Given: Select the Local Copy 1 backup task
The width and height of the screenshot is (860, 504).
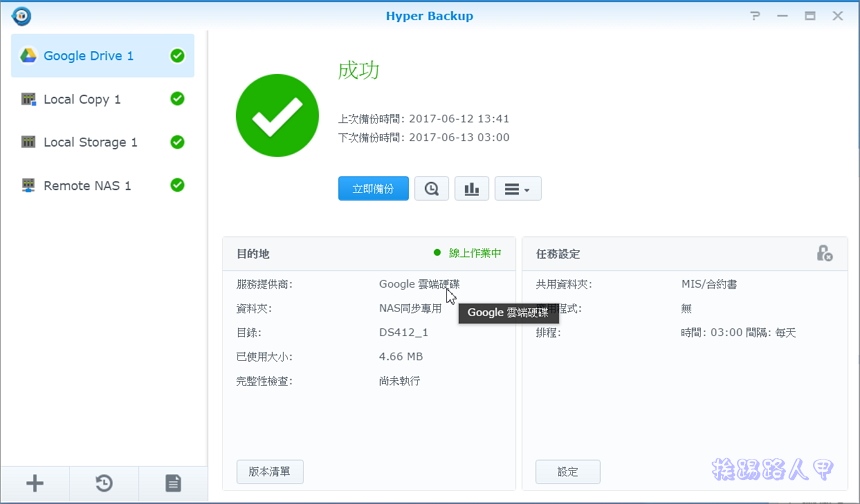Looking at the screenshot, I should (103, 99).
